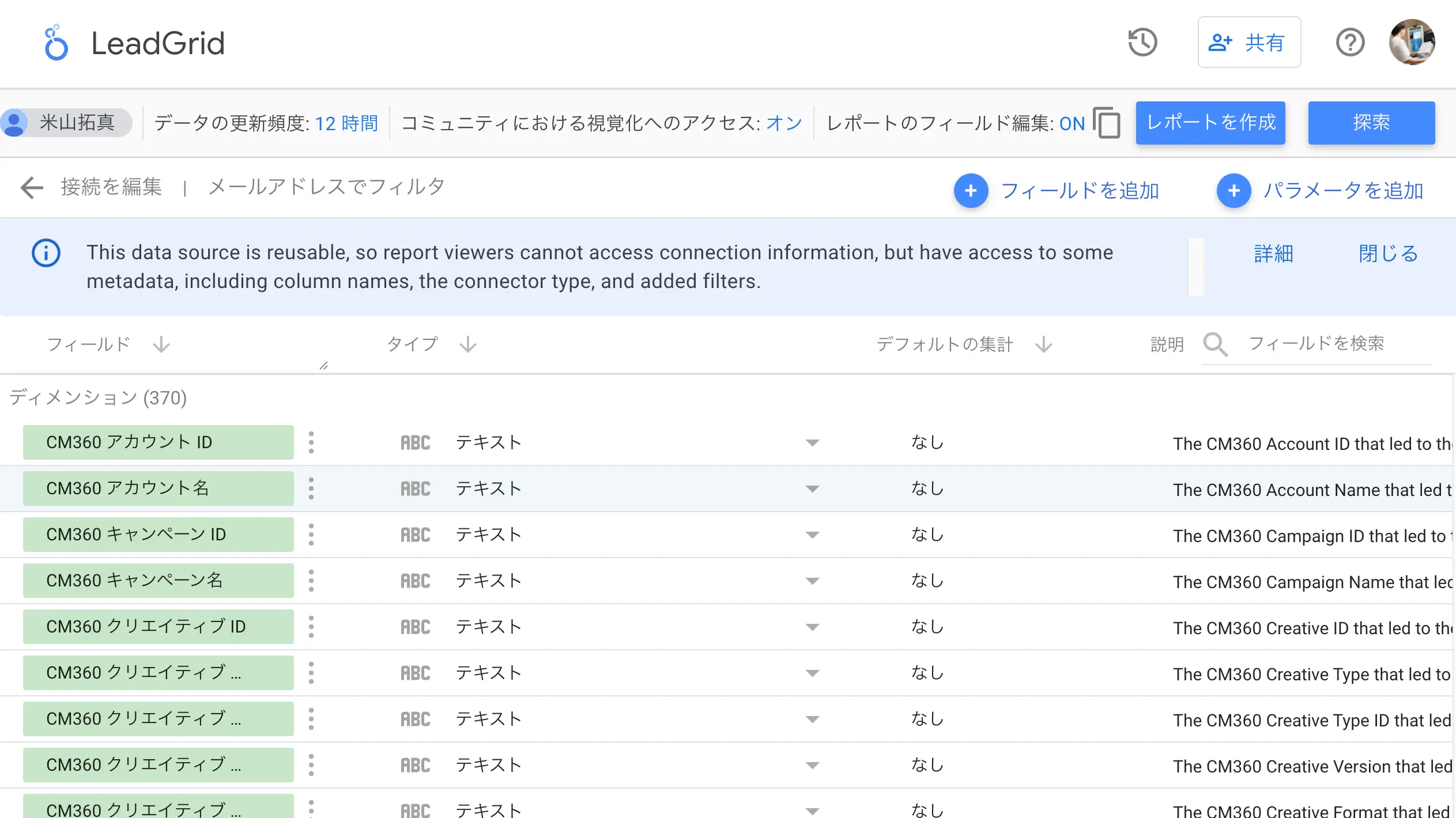
Task: Click なし aggregation for CM360 キャンペーン名
Action: pos(927,581)
